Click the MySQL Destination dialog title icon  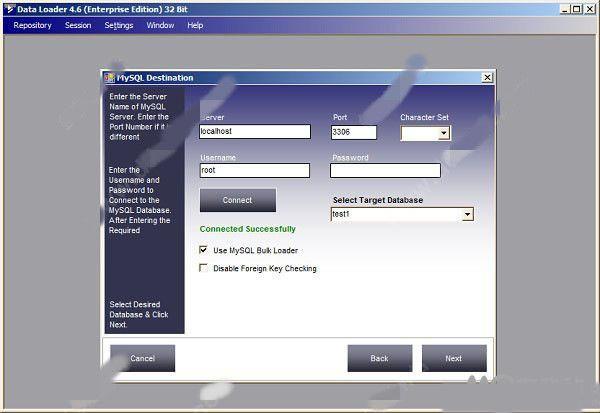(110, 78)
